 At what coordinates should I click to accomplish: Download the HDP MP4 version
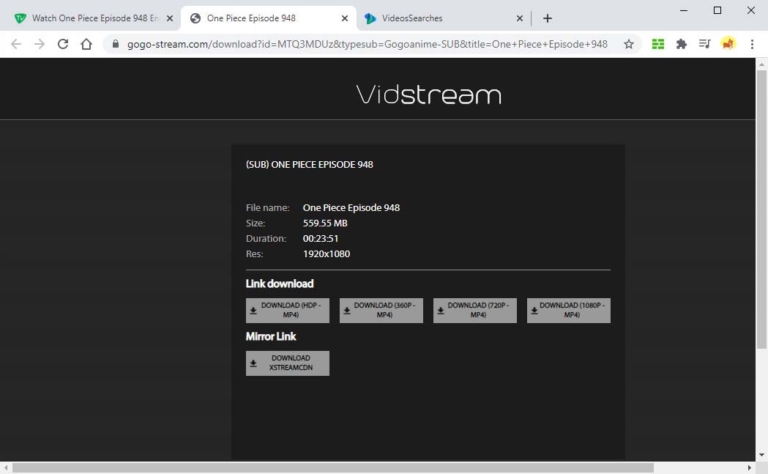click(x=287, y=310)
